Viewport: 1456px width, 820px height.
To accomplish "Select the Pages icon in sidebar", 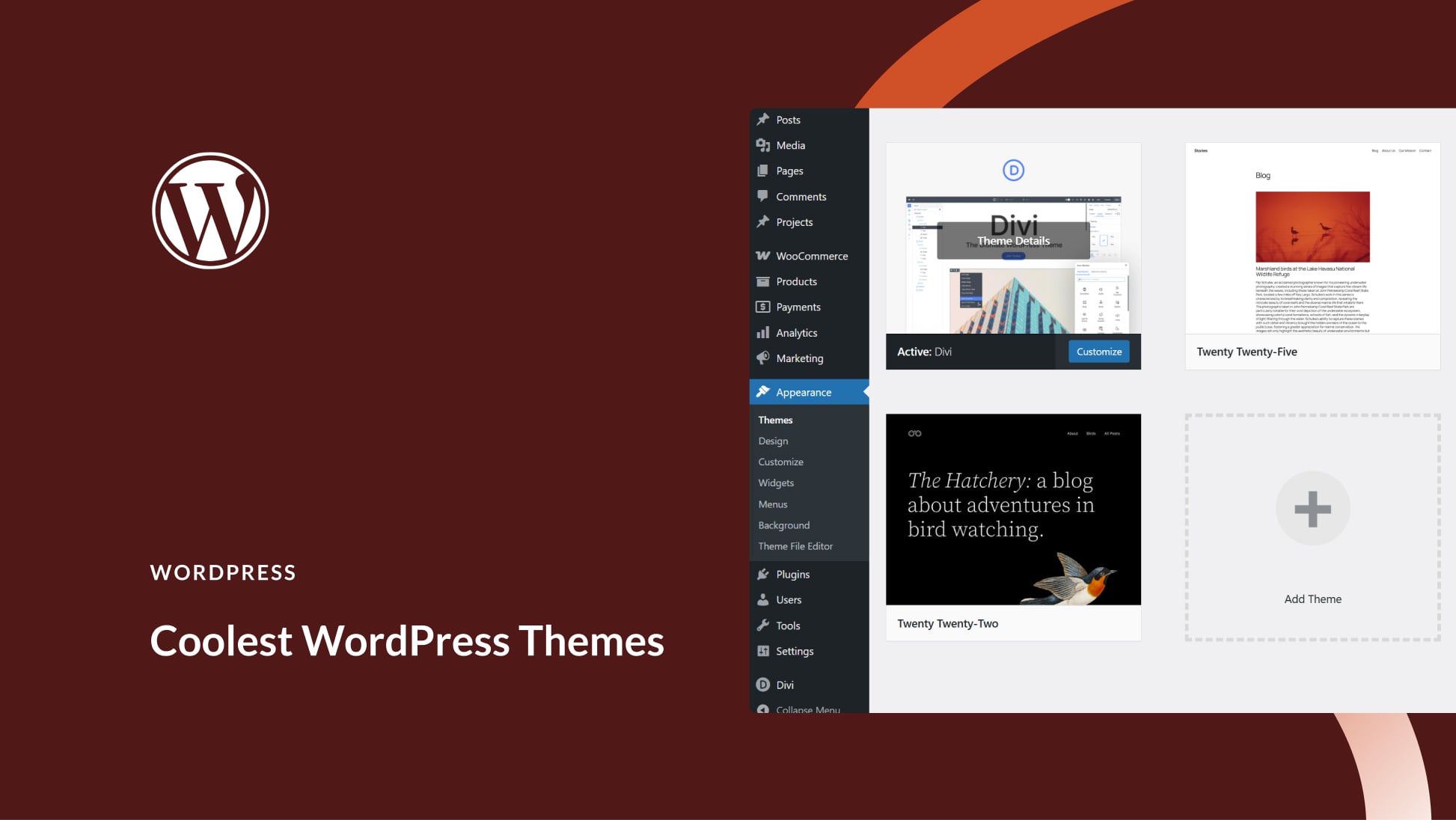I will [762, 171].
